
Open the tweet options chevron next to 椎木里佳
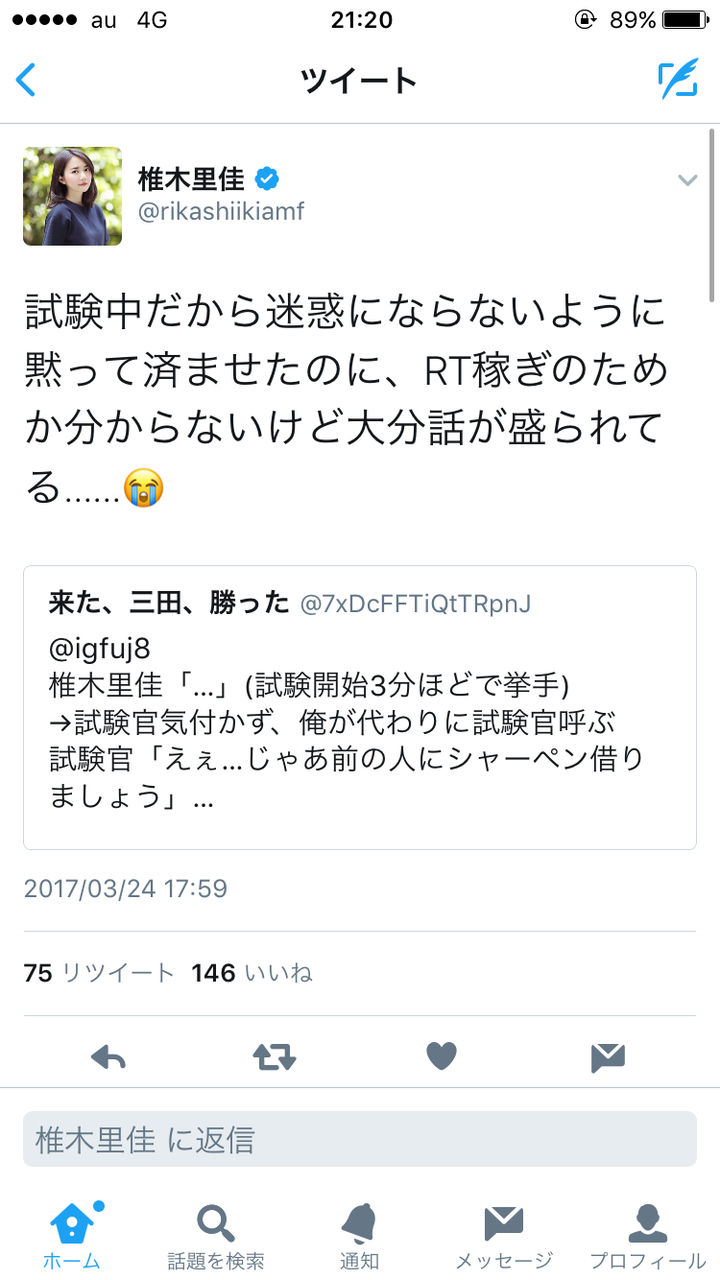(x=687, y=180)
